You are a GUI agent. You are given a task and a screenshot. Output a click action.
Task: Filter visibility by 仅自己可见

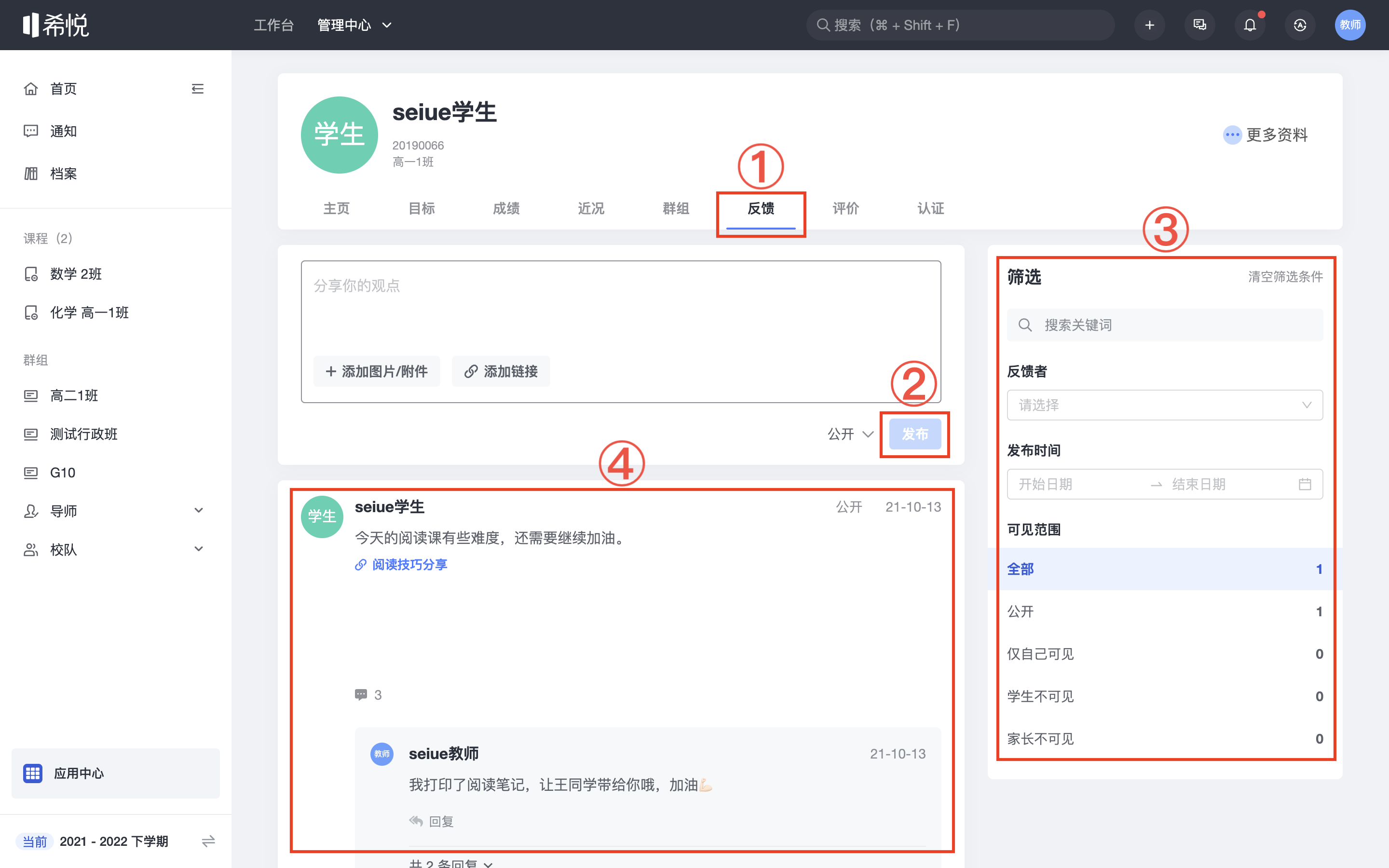pyautogui.click(x=1165, y=654)
